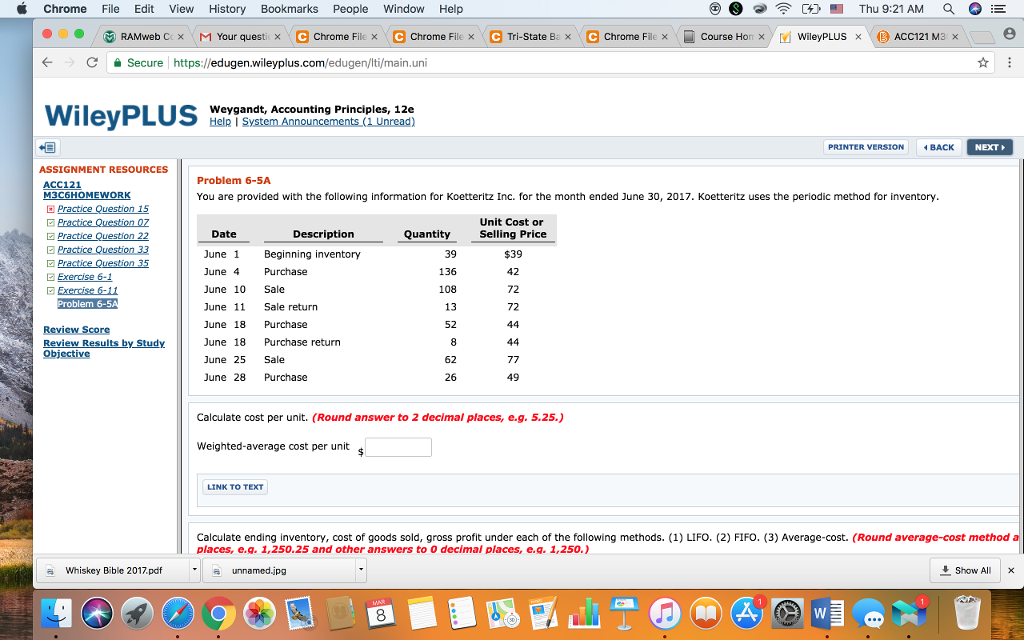Reload the WileyPLUS page
1024x640 pixels.
(x=92, y=63)
